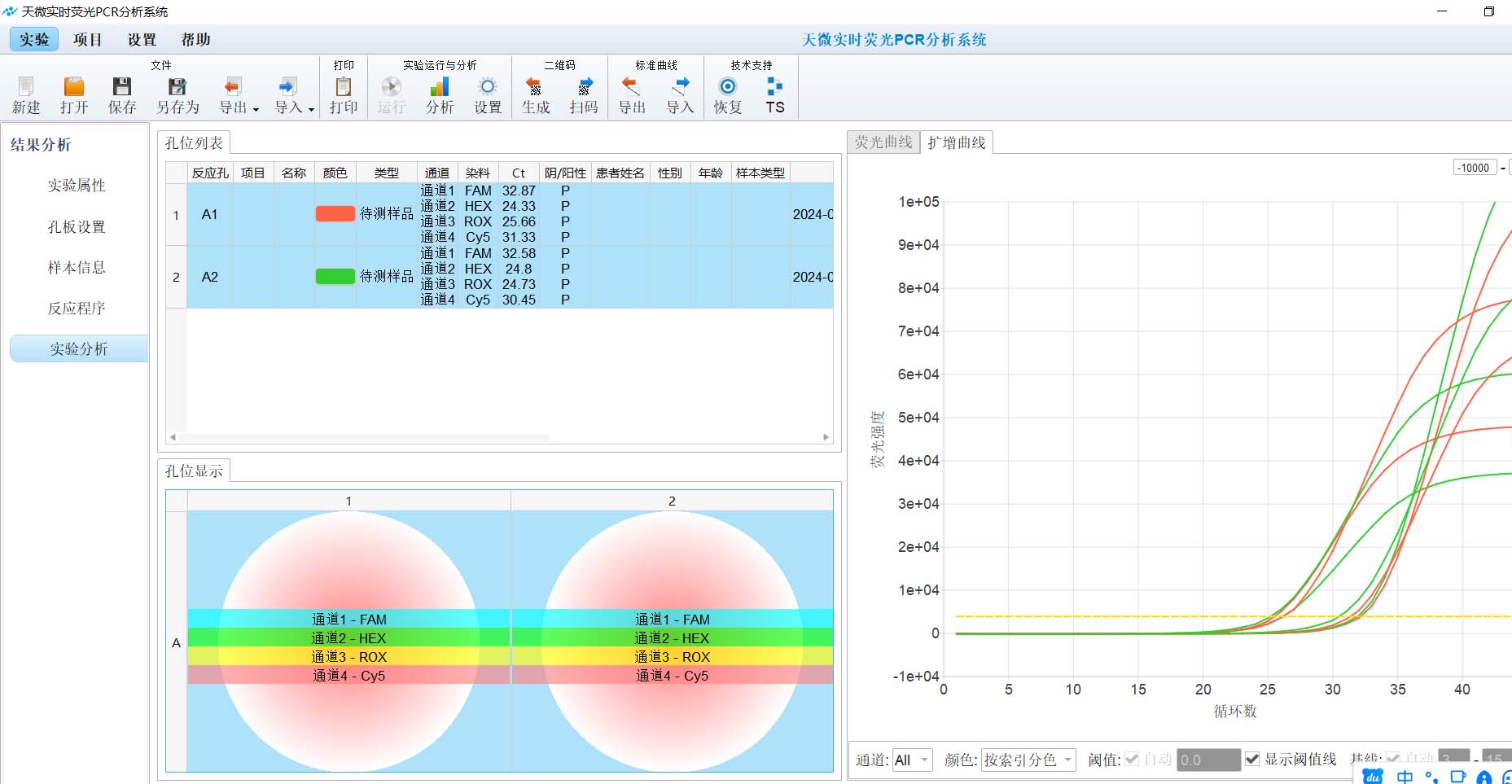Go to 实验分析 in the sidebar
The width and height of the screenshot is (1512, 784).
click(x=79, y=348)
